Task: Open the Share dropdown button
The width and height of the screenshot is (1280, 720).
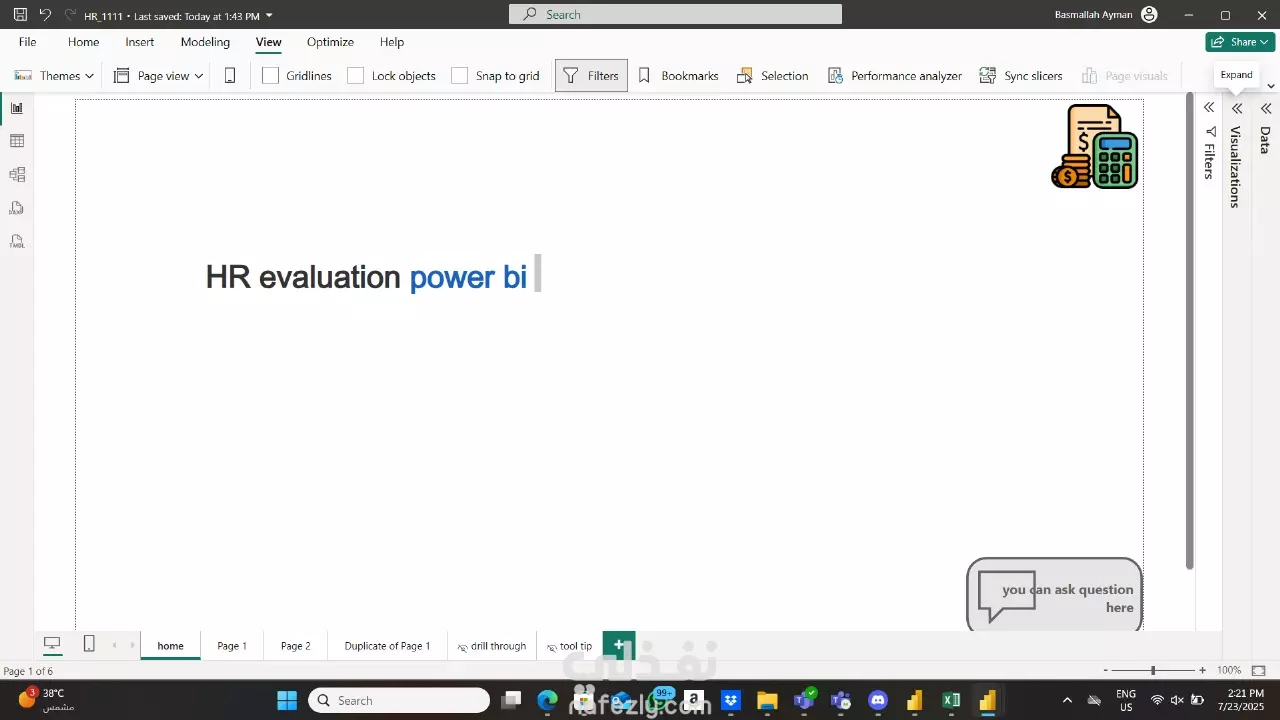Action: click(1240, 42)
